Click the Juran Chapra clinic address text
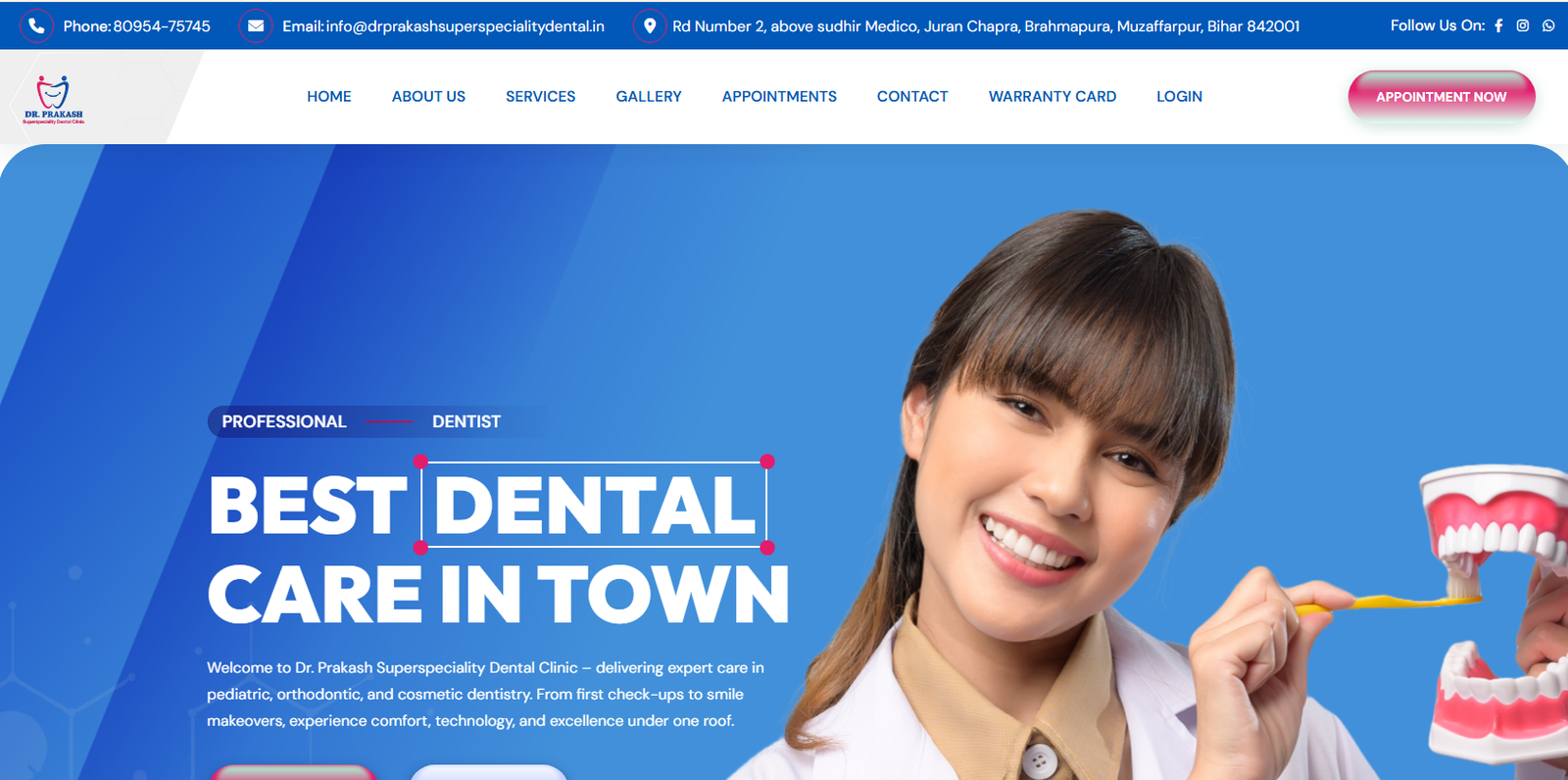Image resolution: width=1568 pixels, height=780 pixels. tap(986, 26)
